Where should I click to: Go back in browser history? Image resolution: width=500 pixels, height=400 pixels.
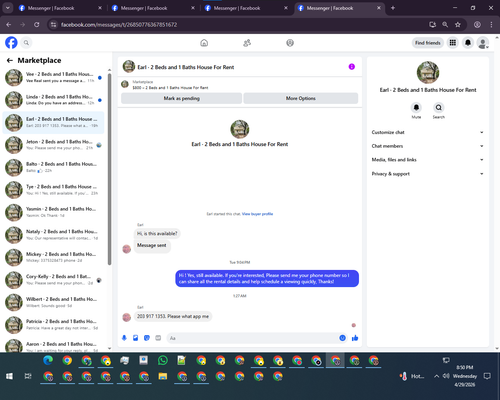pyautogui.click(x=9, y=25)
